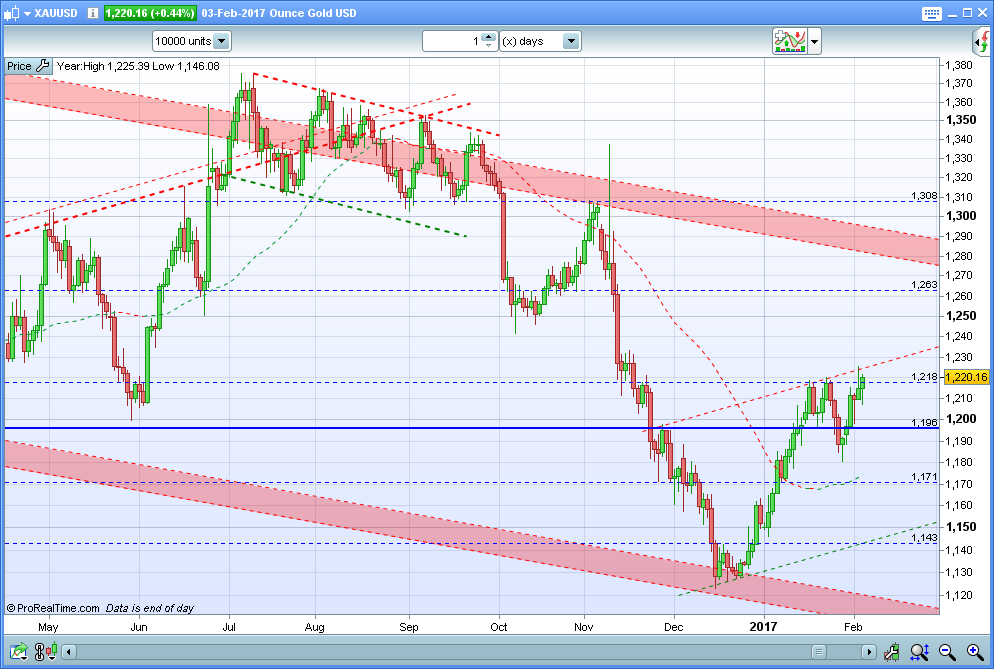
Task: Click the Price label tab
Action: tap(20, 66)
